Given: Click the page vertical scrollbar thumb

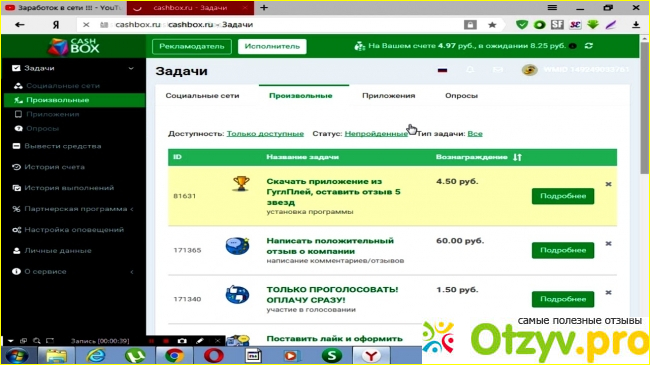Looking at the screenshot, I should click(x=645, y=108).
